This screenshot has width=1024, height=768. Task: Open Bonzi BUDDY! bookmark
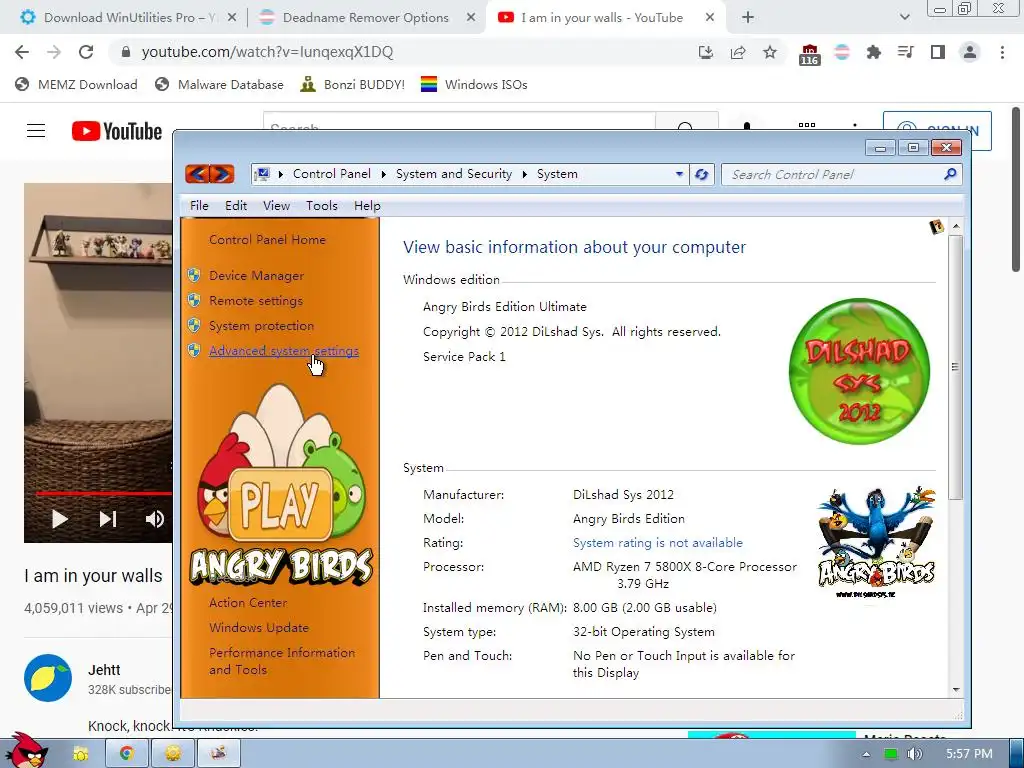coord(353,84)
